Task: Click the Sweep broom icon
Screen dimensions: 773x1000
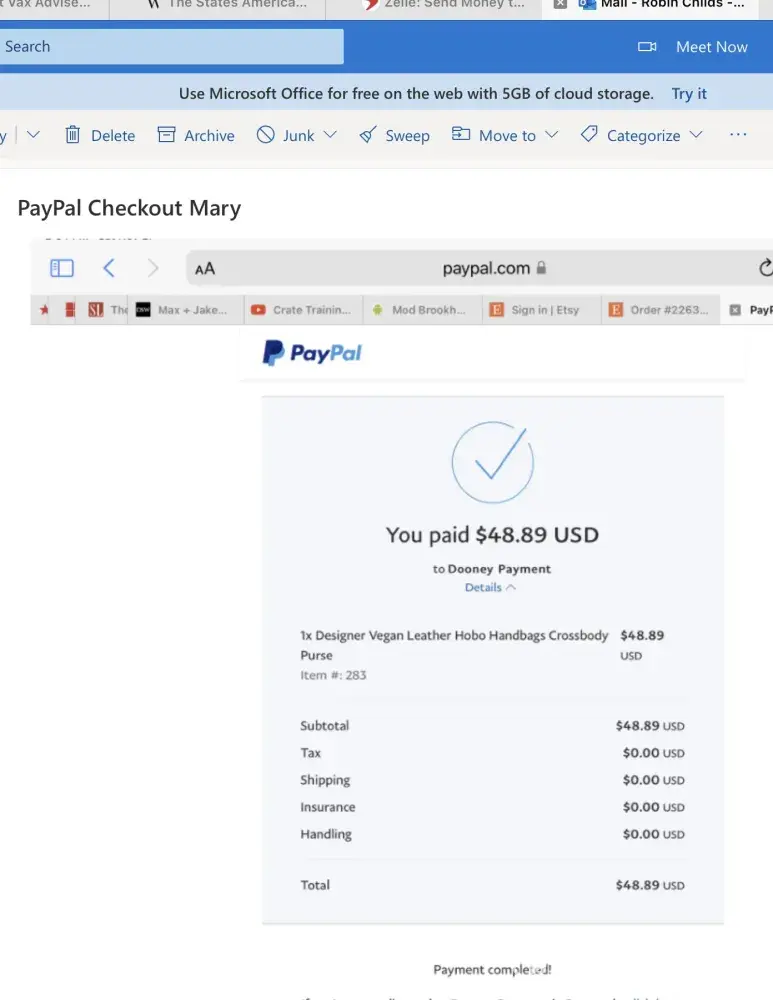Action: click(368, 135)
